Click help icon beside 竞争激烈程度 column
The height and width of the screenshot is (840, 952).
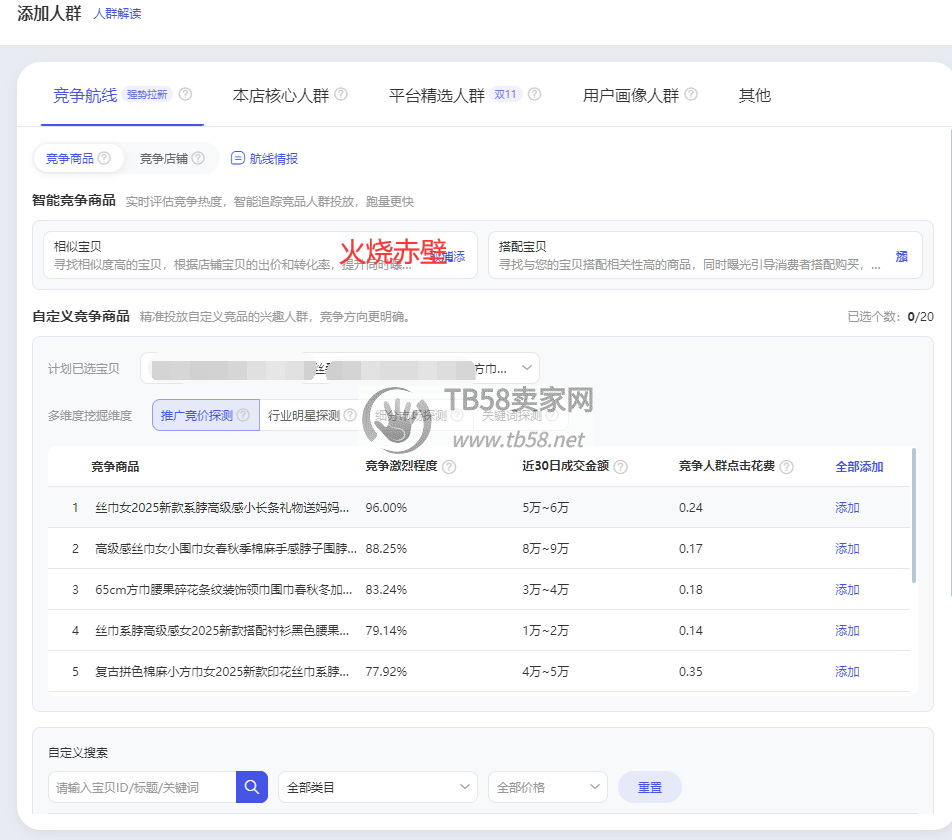point(449,467)
